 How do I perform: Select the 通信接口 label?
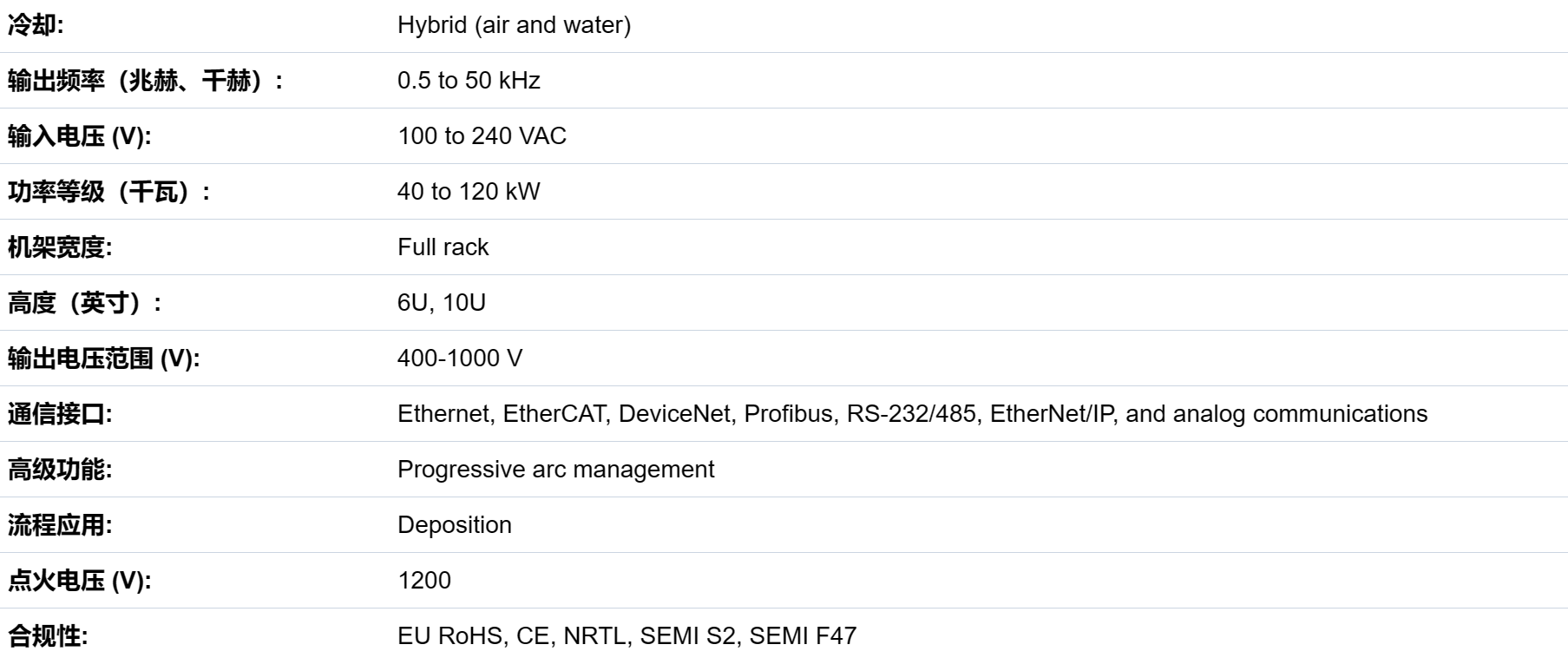click(x=60, y=414)
